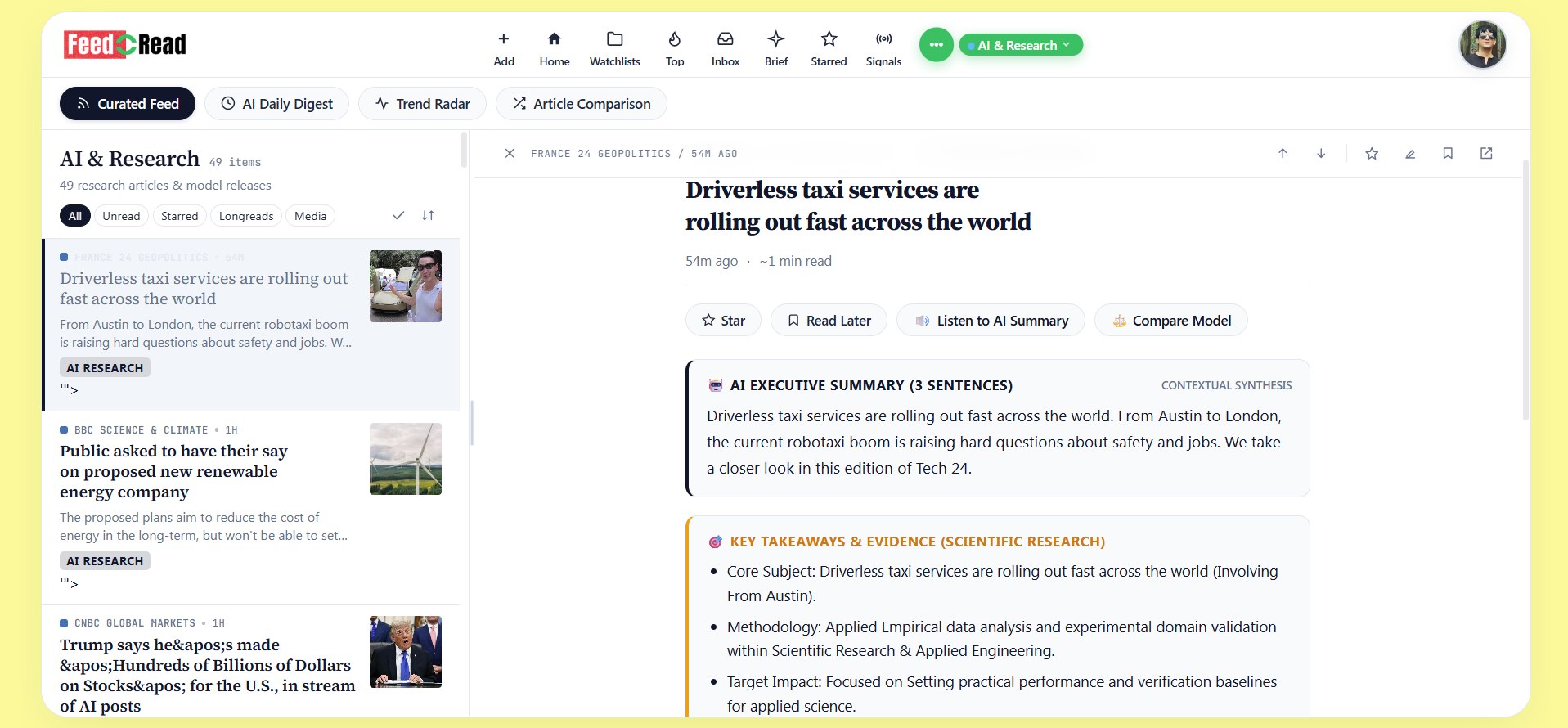
Task: Go to previous article with up arrow
Action: (1283, 154)
